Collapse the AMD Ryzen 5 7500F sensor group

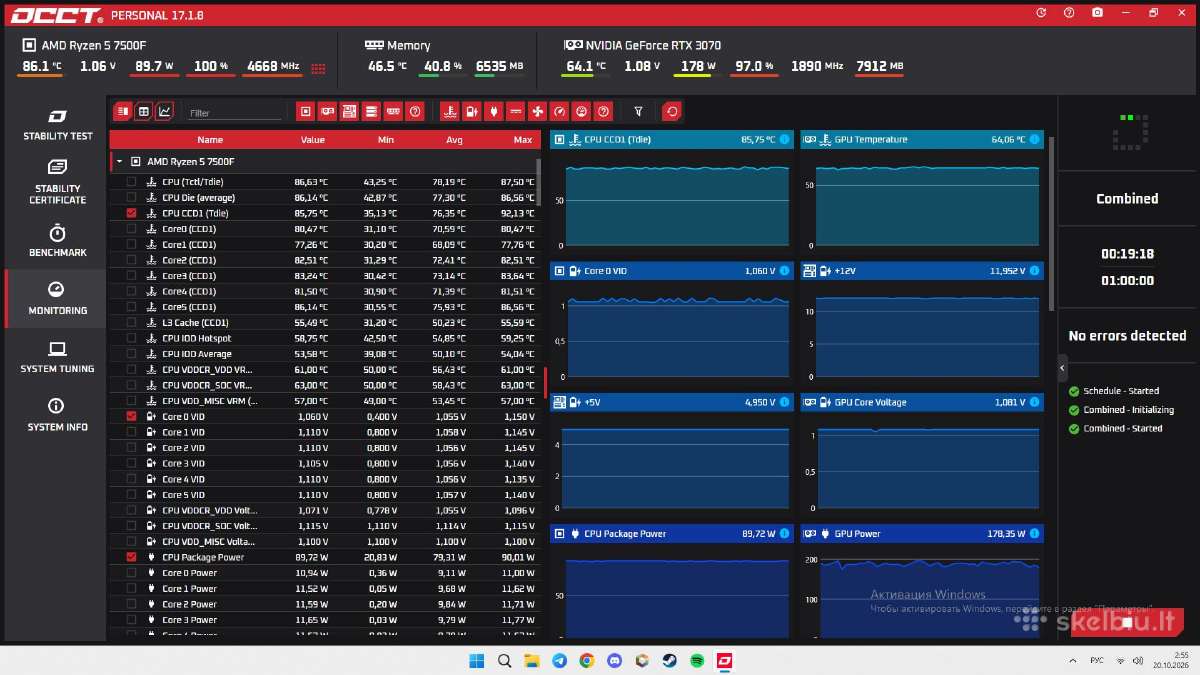coord(120,161)
